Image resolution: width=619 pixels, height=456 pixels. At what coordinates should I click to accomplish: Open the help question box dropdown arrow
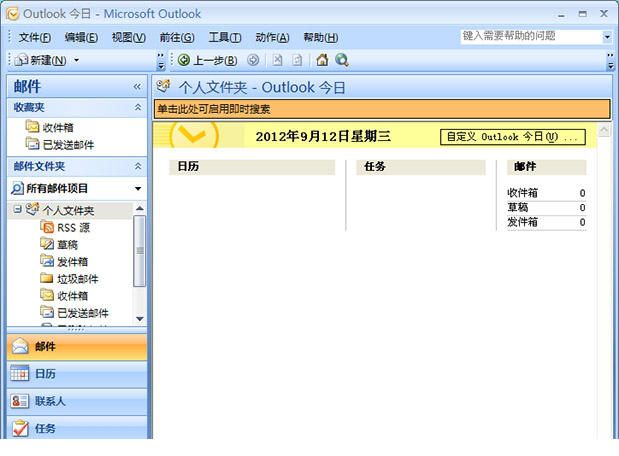click(x=607, y=37)
